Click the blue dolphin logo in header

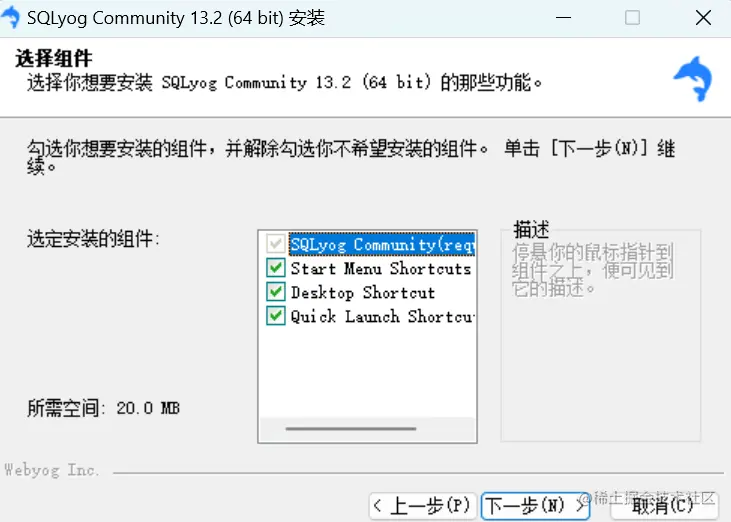(x=693, y=78)
